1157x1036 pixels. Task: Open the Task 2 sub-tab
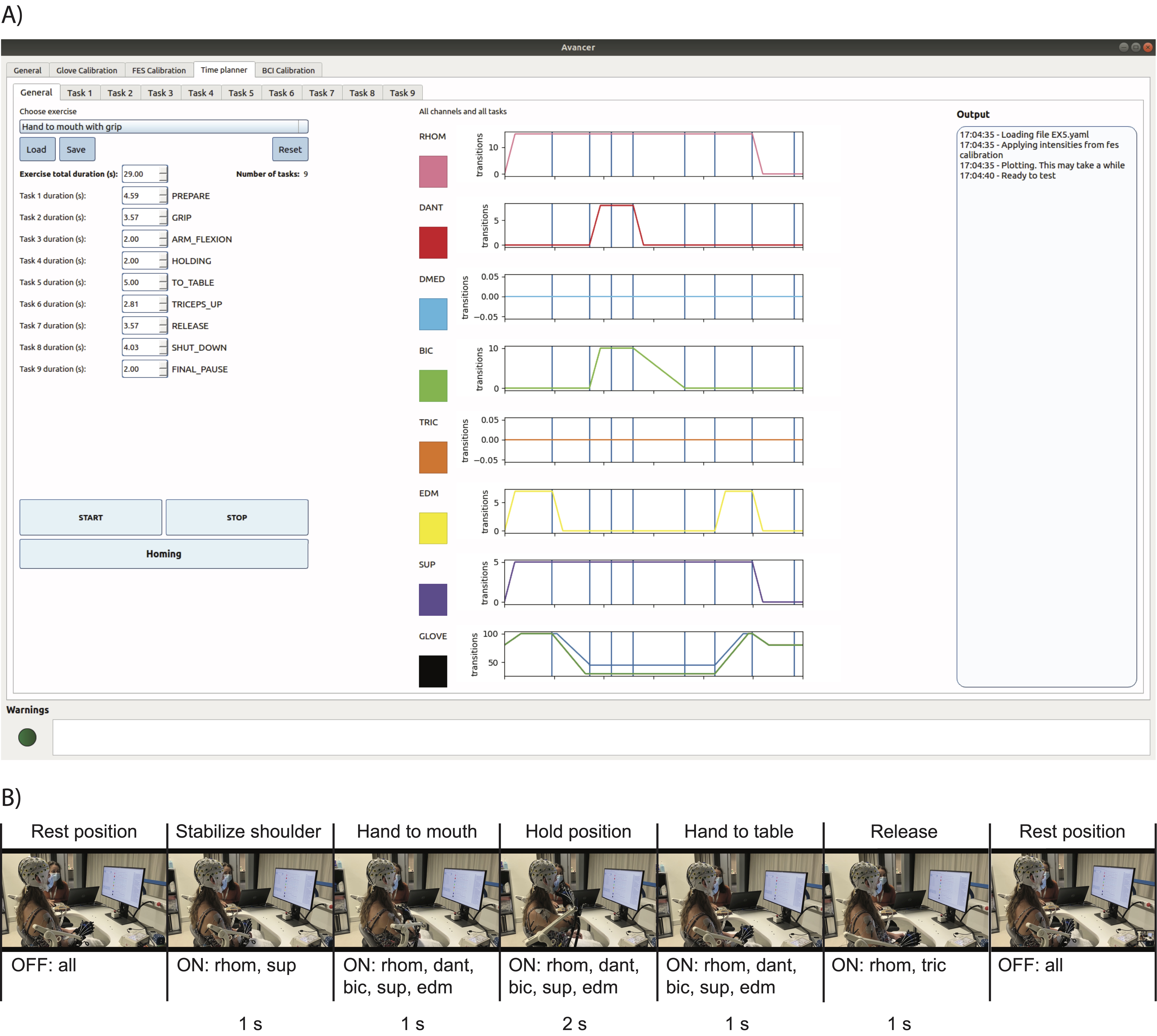pyautogui.click(x=120, y=93)
